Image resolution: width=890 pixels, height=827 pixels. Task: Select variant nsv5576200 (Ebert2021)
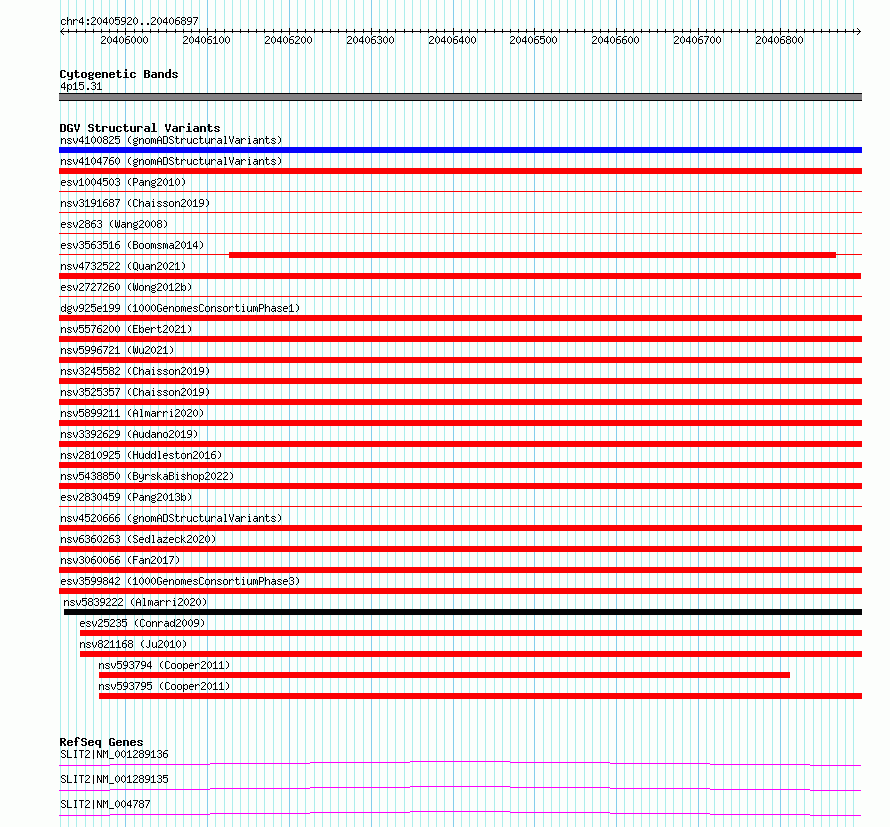(x=126, y=329)
